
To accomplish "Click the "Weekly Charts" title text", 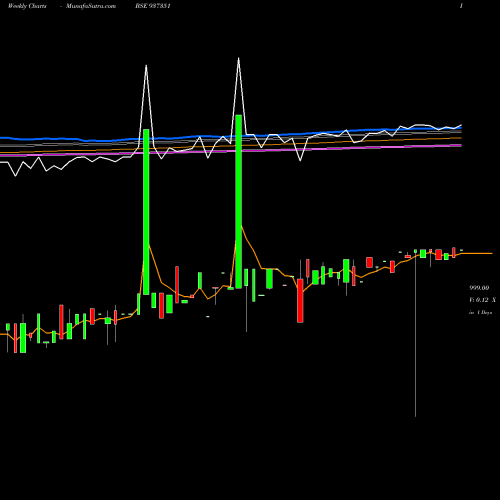I will coord(27,6).
